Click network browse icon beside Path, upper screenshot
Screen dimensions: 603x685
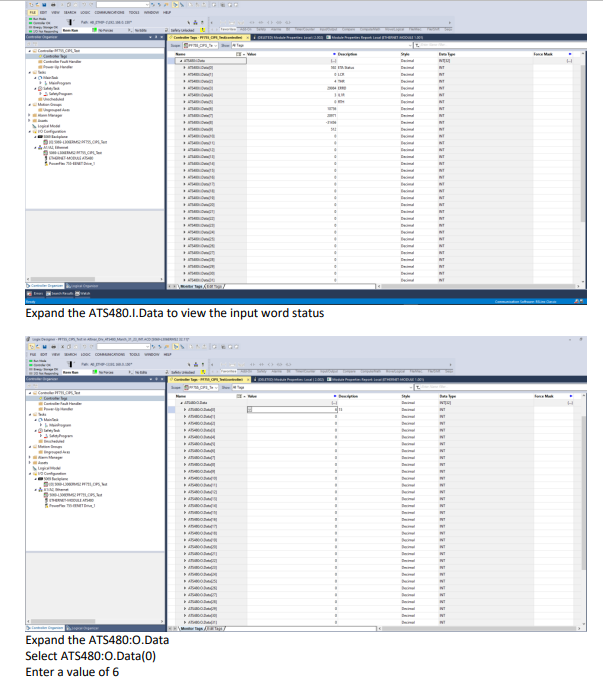click(195, 22)
